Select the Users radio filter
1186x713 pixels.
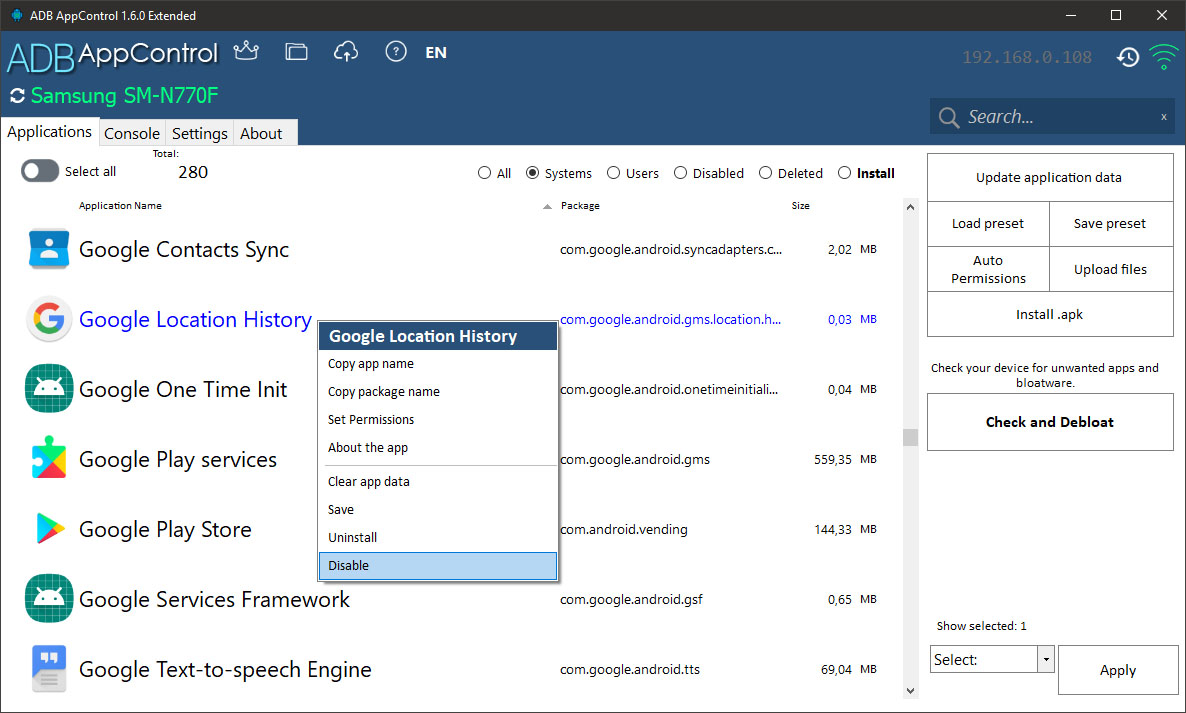tap(614, 173)
